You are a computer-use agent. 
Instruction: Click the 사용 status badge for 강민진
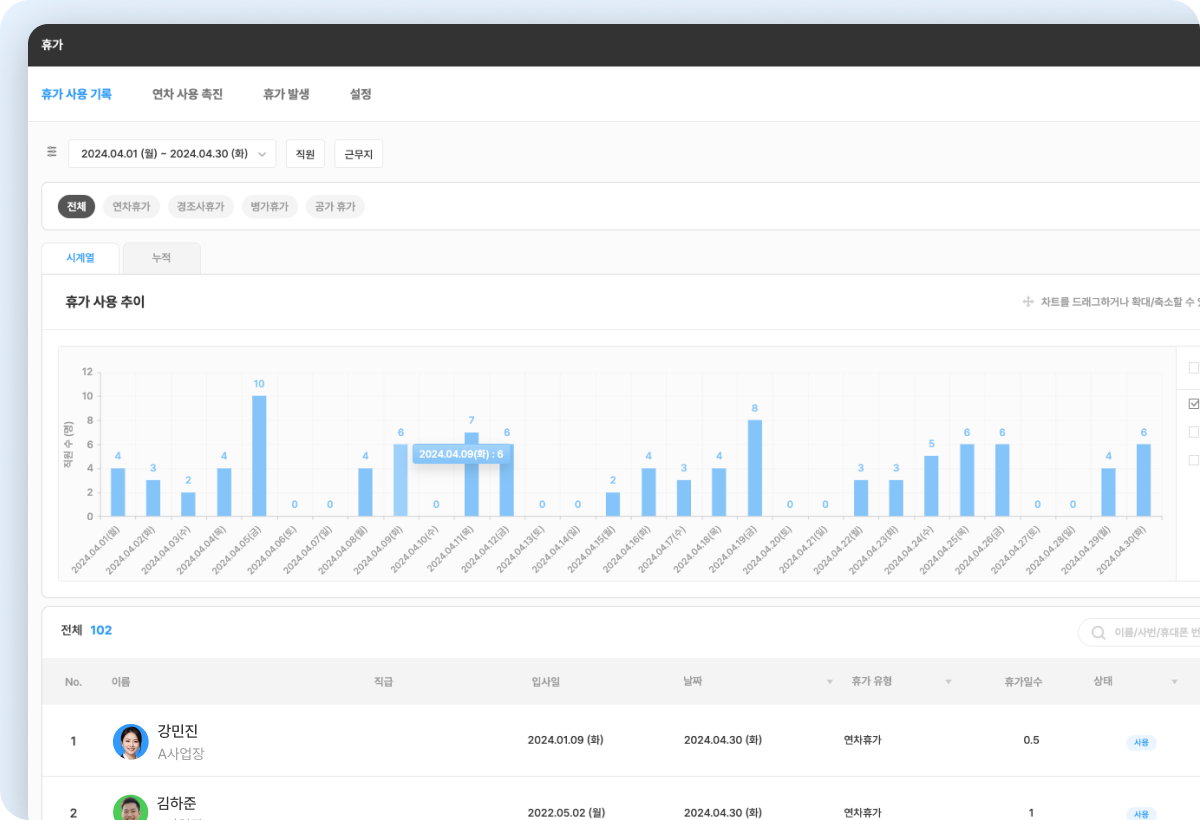click(1141, 742)
